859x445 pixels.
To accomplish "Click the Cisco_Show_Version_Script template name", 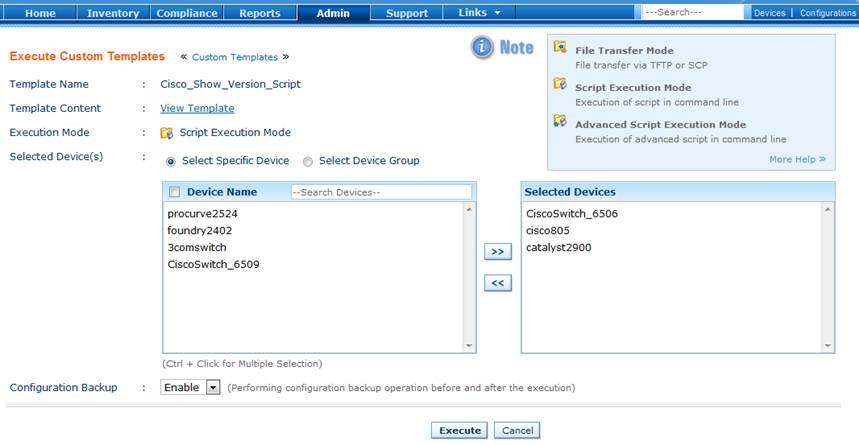I will point(230,84).
